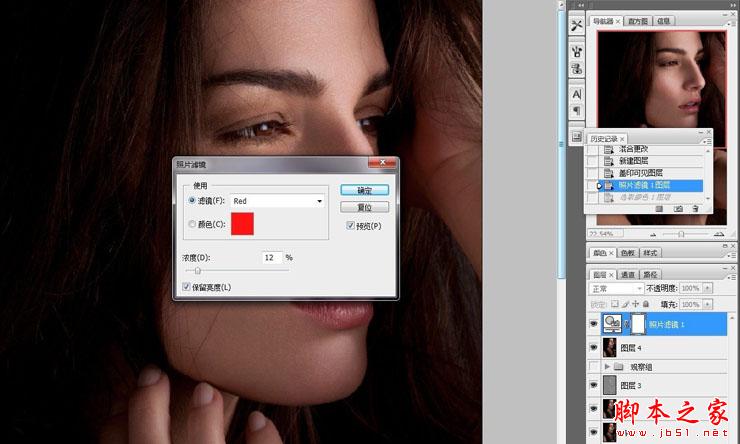Open the 正常 blend mode dropdown
The height and width of the screenshot is (444, 740).
pos(616,288)
